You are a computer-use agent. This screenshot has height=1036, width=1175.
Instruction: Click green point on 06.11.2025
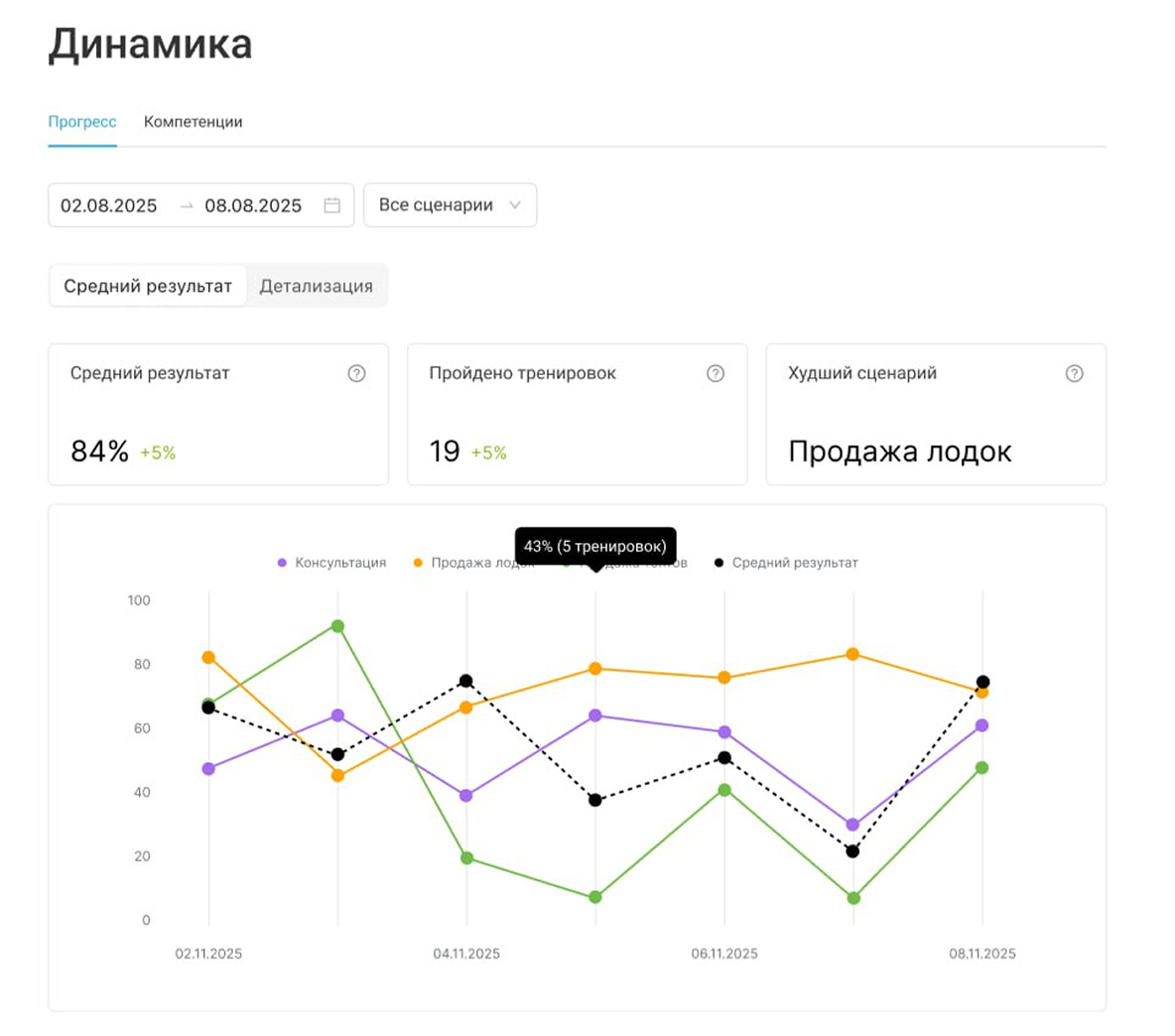pyautogui.click(x=724, y=790)
